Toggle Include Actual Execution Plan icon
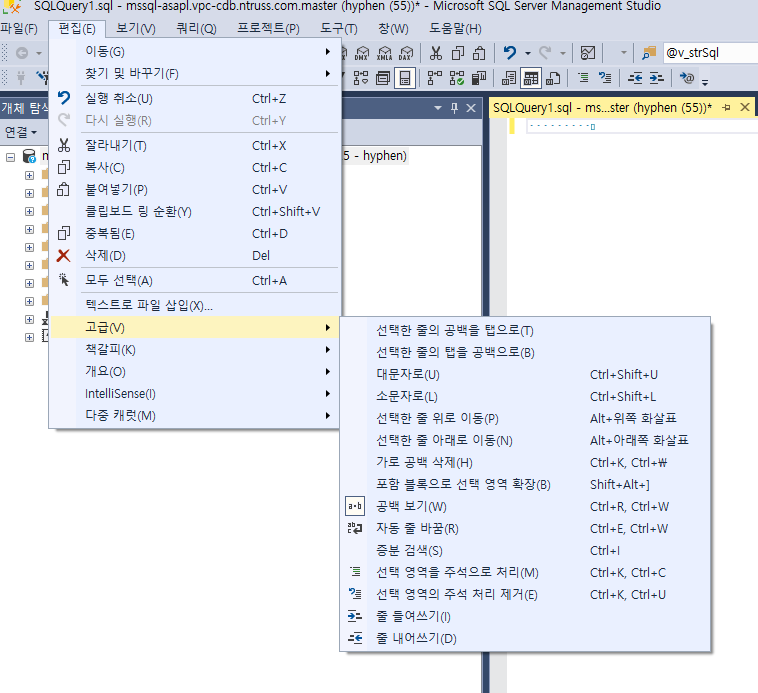Screen dimensions: 758x693 (x=435, y=78)
